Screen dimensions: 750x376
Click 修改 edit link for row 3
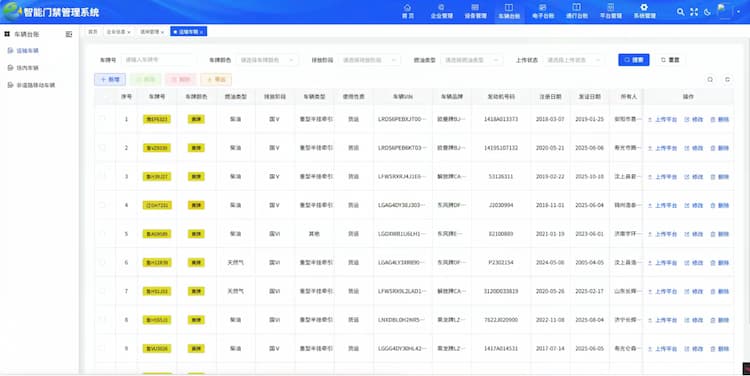pos(694,177)
